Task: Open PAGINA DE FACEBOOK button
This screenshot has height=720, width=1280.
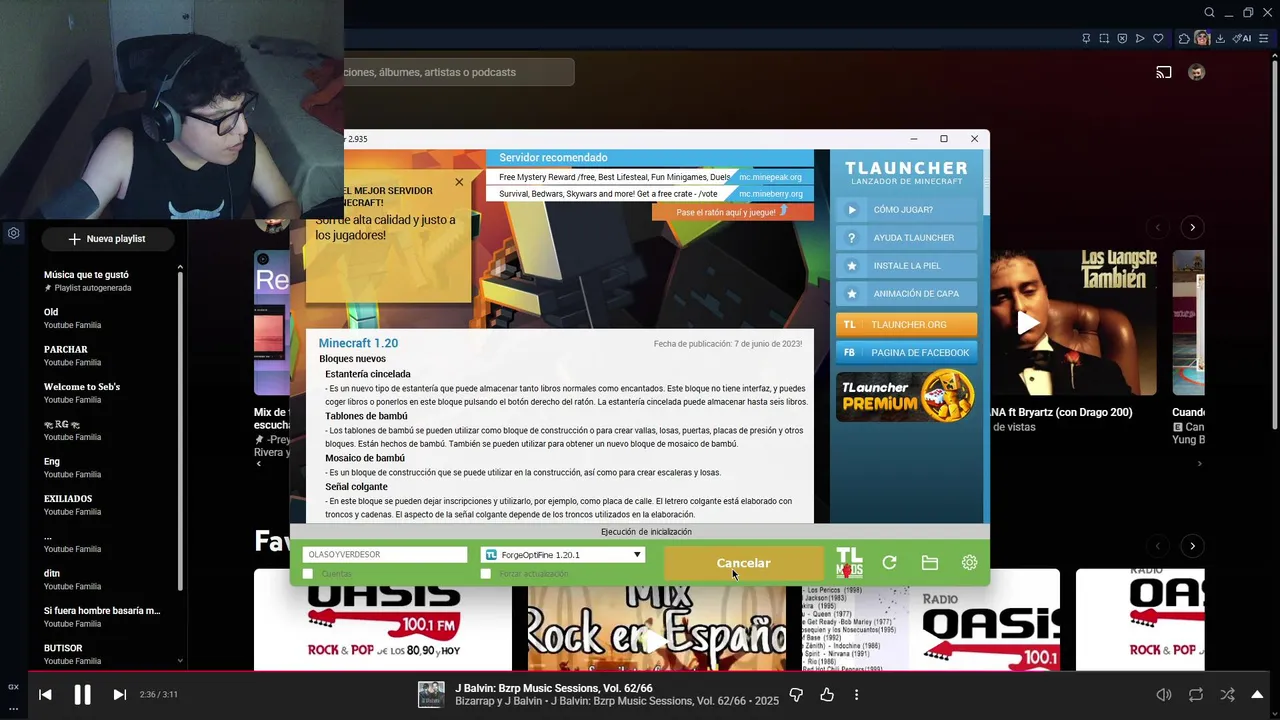Action: point(906,353)
